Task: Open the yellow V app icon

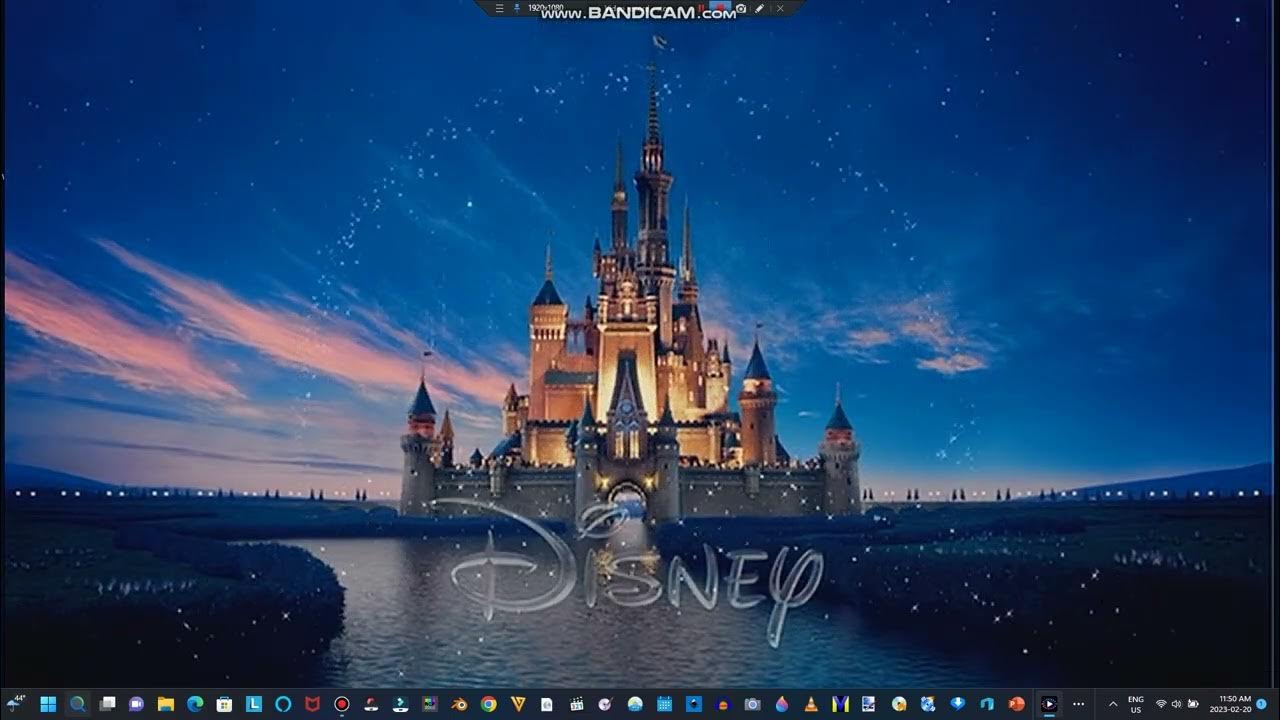Action: (518, 704)
